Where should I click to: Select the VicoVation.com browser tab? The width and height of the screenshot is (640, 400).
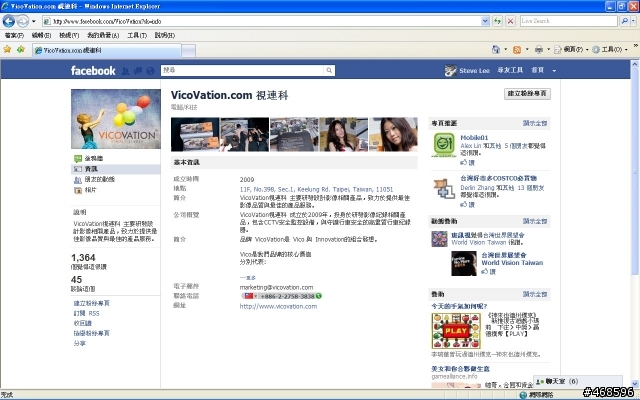(107, 51)
